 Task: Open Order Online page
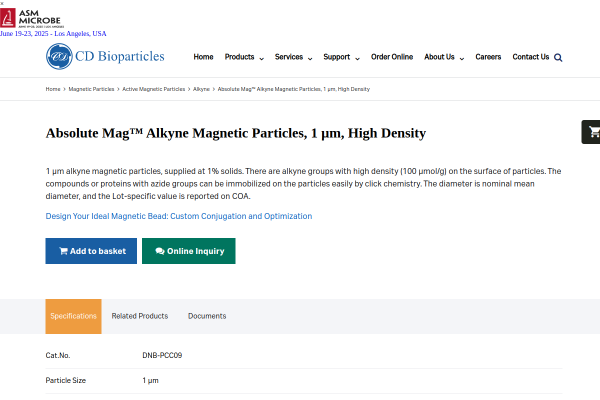point(392,57)
